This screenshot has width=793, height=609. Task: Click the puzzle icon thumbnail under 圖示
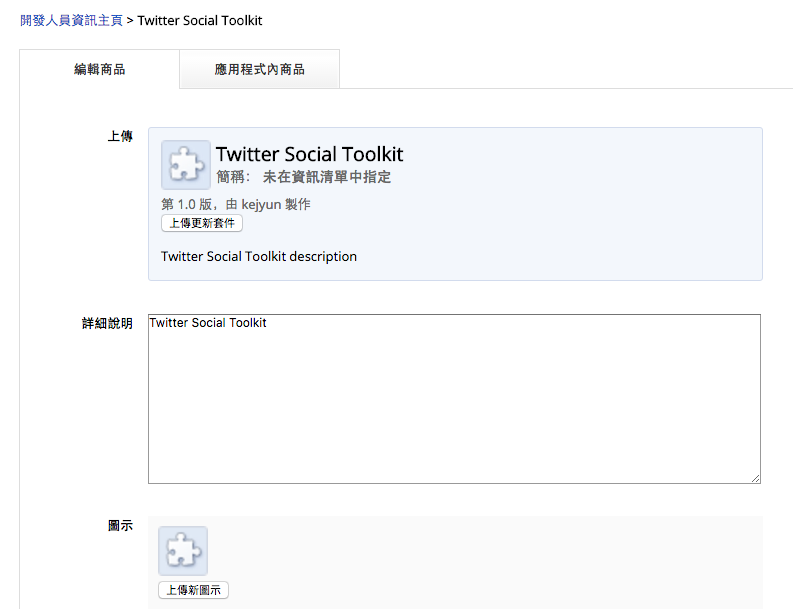click(183, 551)
